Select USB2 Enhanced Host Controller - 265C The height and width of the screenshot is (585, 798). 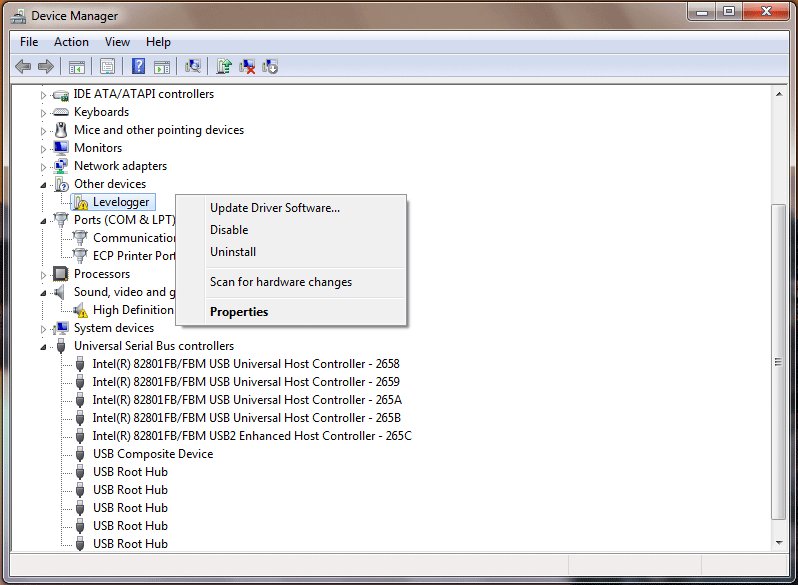pyautogui.click(x=252, y=436)
